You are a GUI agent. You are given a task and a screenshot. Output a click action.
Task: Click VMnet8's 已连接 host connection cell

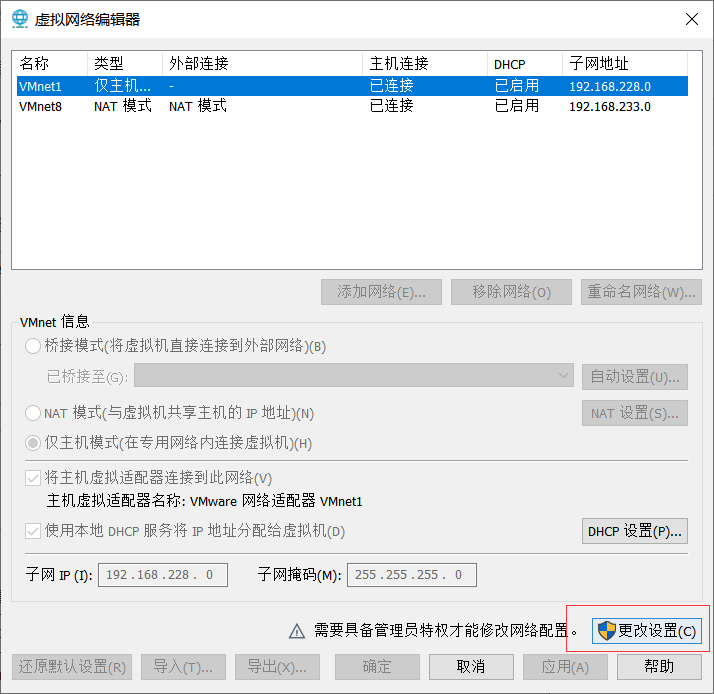(x=392, y=106)
